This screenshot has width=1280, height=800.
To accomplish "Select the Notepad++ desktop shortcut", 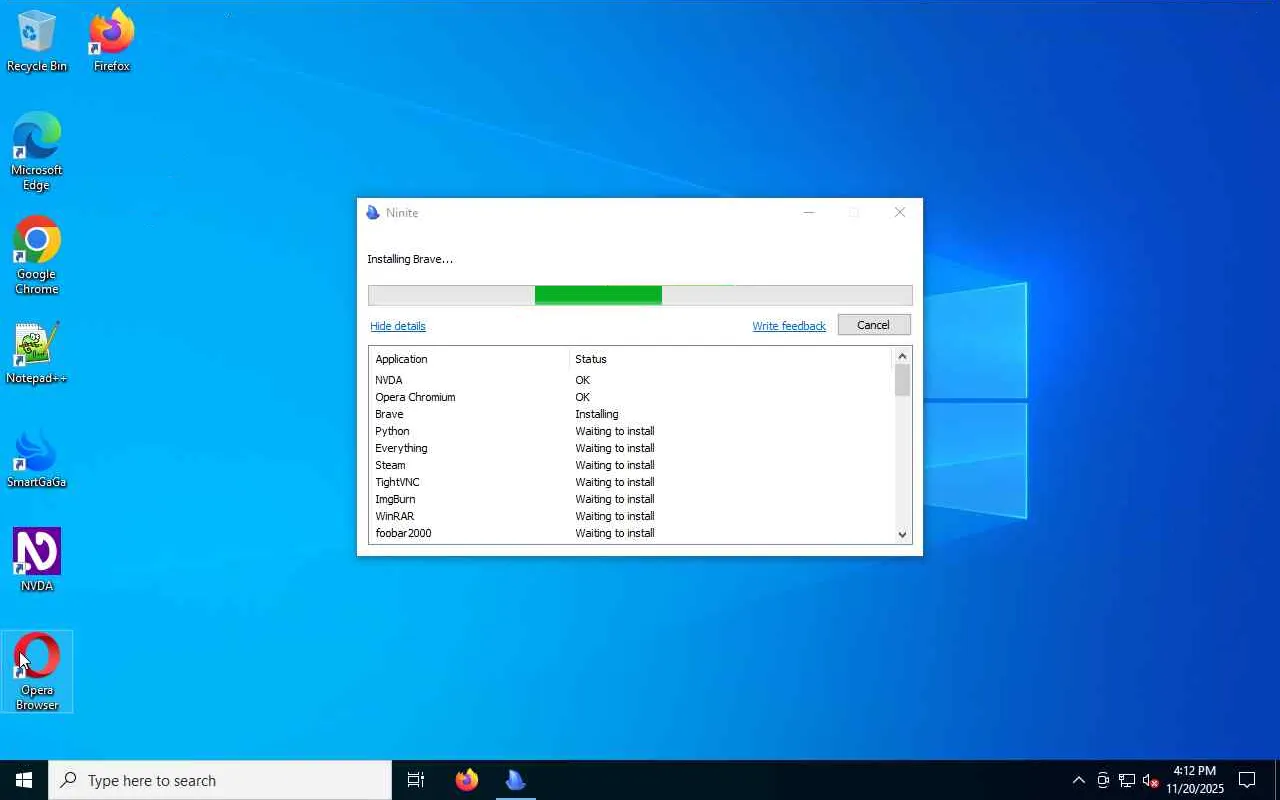I will [x=37, y=353].
